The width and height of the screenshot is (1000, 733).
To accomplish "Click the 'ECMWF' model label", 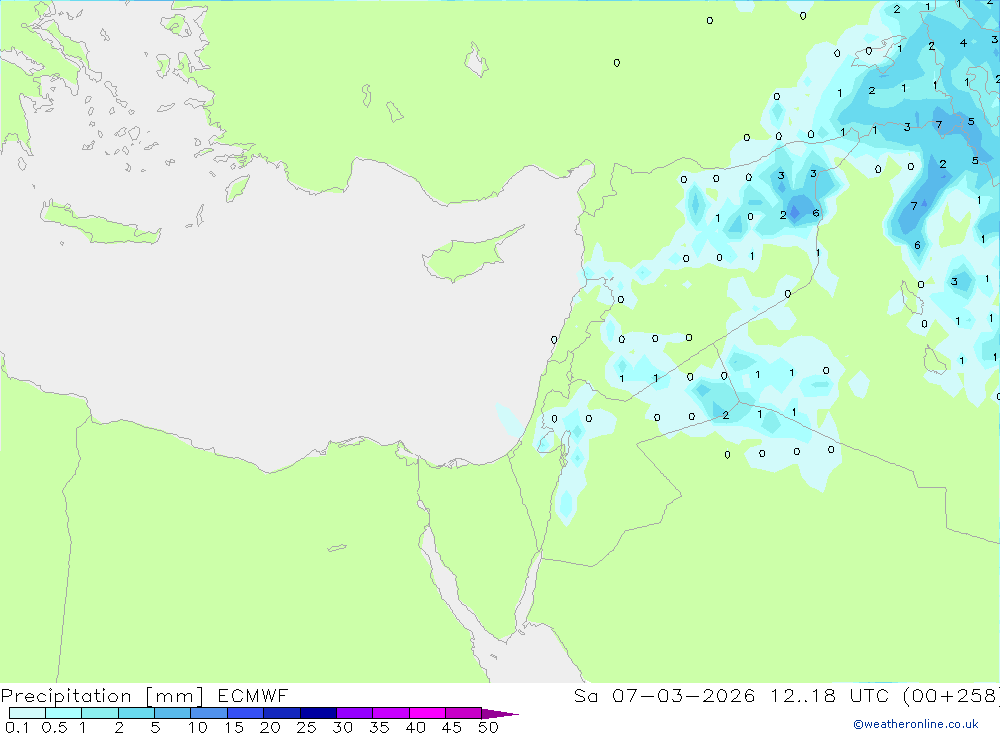I will tap(253, 696).
